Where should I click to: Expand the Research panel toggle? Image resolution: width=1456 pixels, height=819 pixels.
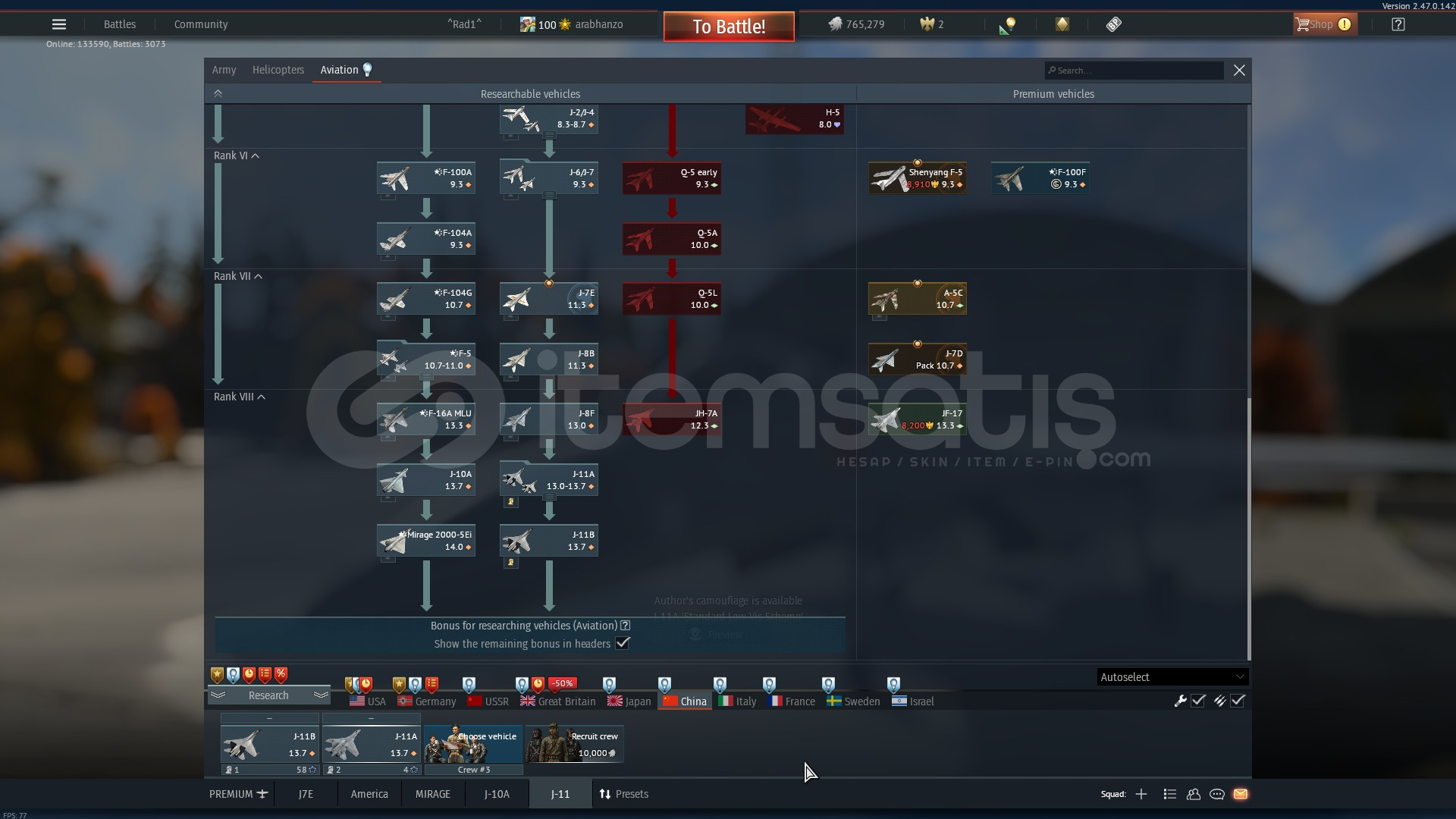(x=268, y=695)
